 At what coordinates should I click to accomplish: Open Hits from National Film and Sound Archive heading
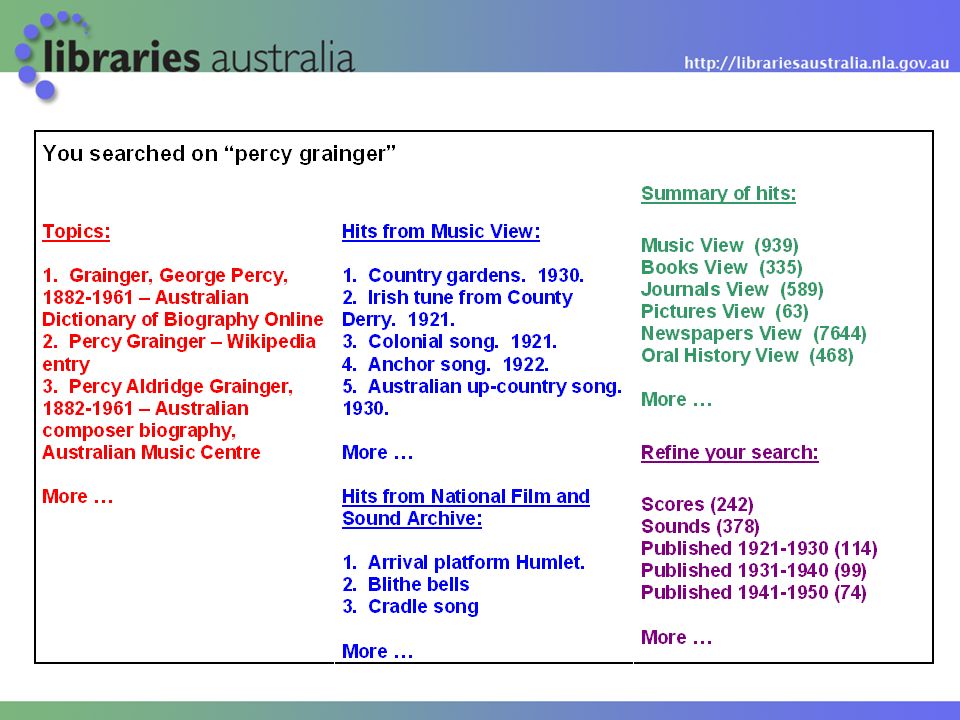[x=465, y=507]
